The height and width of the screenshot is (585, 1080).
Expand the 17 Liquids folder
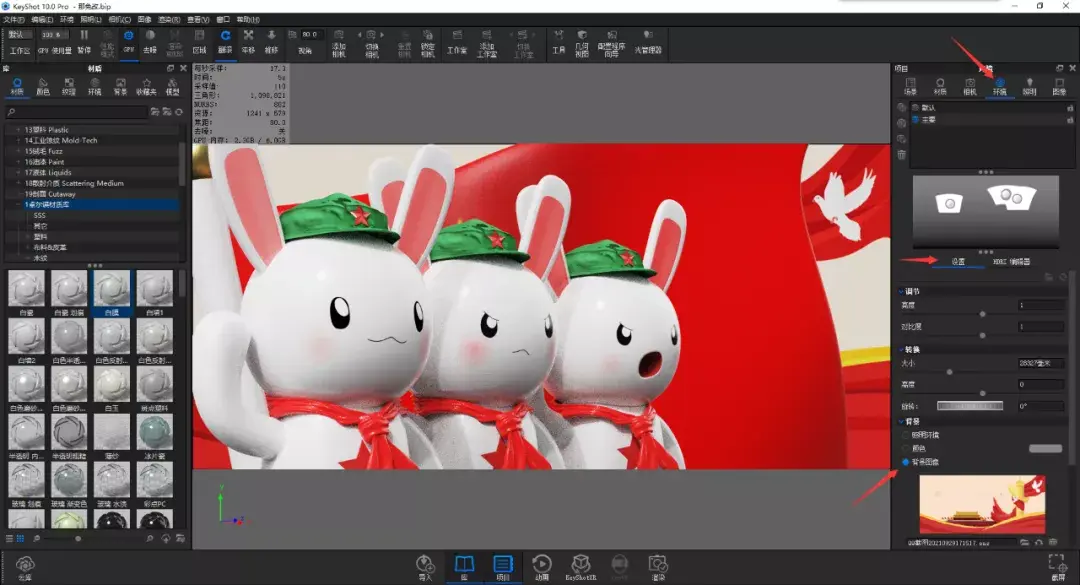[19, 172]
